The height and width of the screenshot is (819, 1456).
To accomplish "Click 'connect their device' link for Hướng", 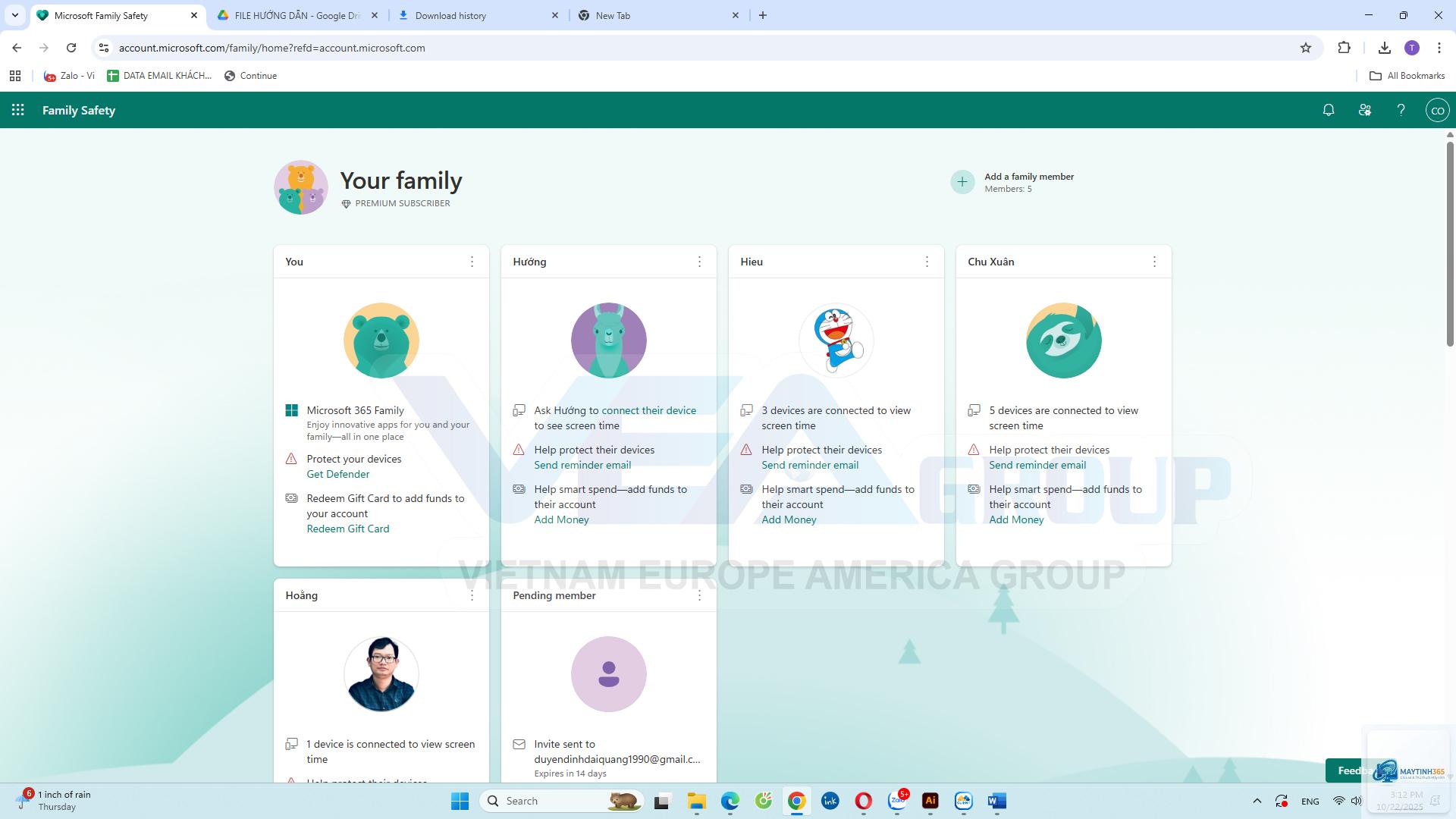I will [648, 410].
